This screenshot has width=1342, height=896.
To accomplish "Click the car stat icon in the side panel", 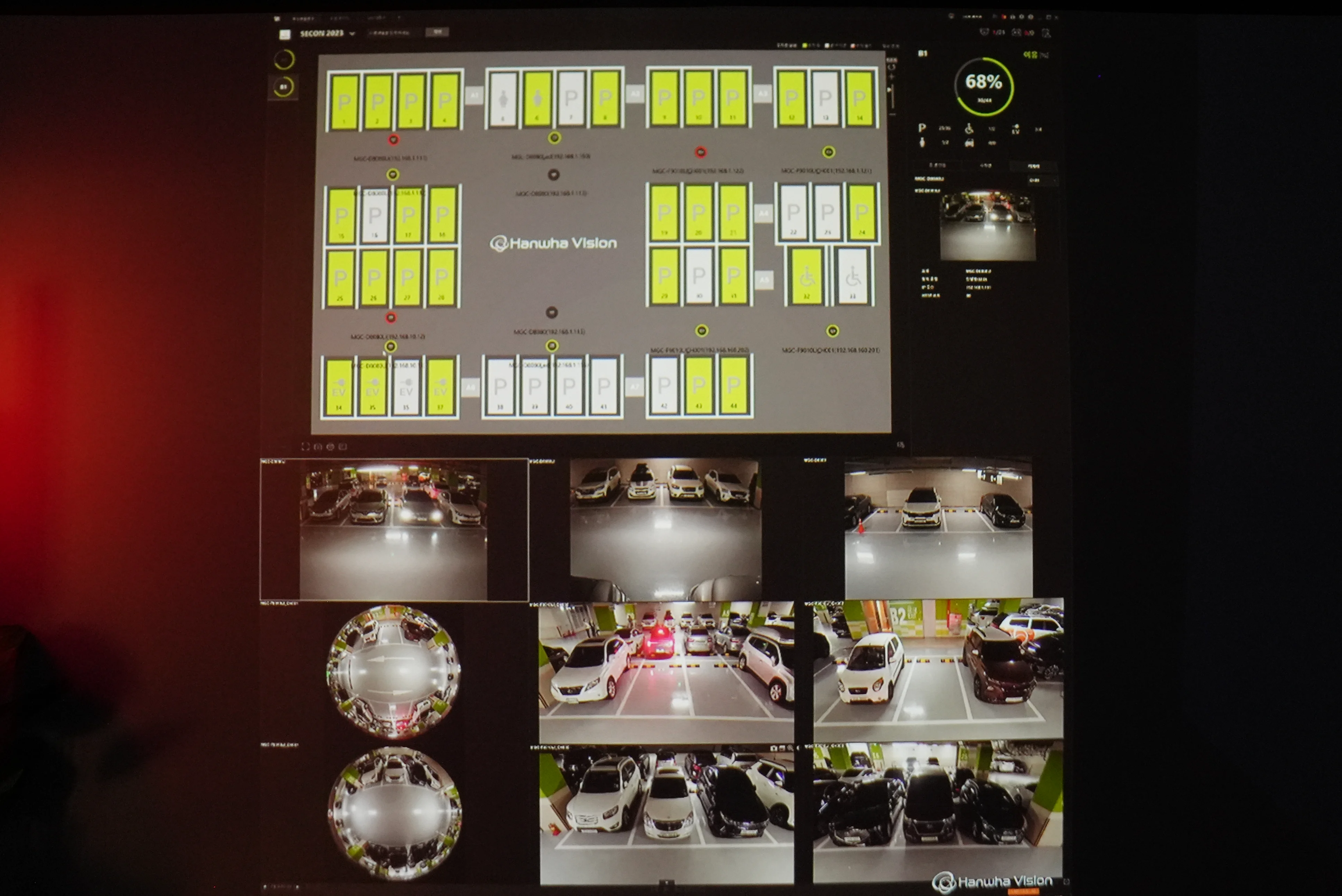I will coord(969,143).
